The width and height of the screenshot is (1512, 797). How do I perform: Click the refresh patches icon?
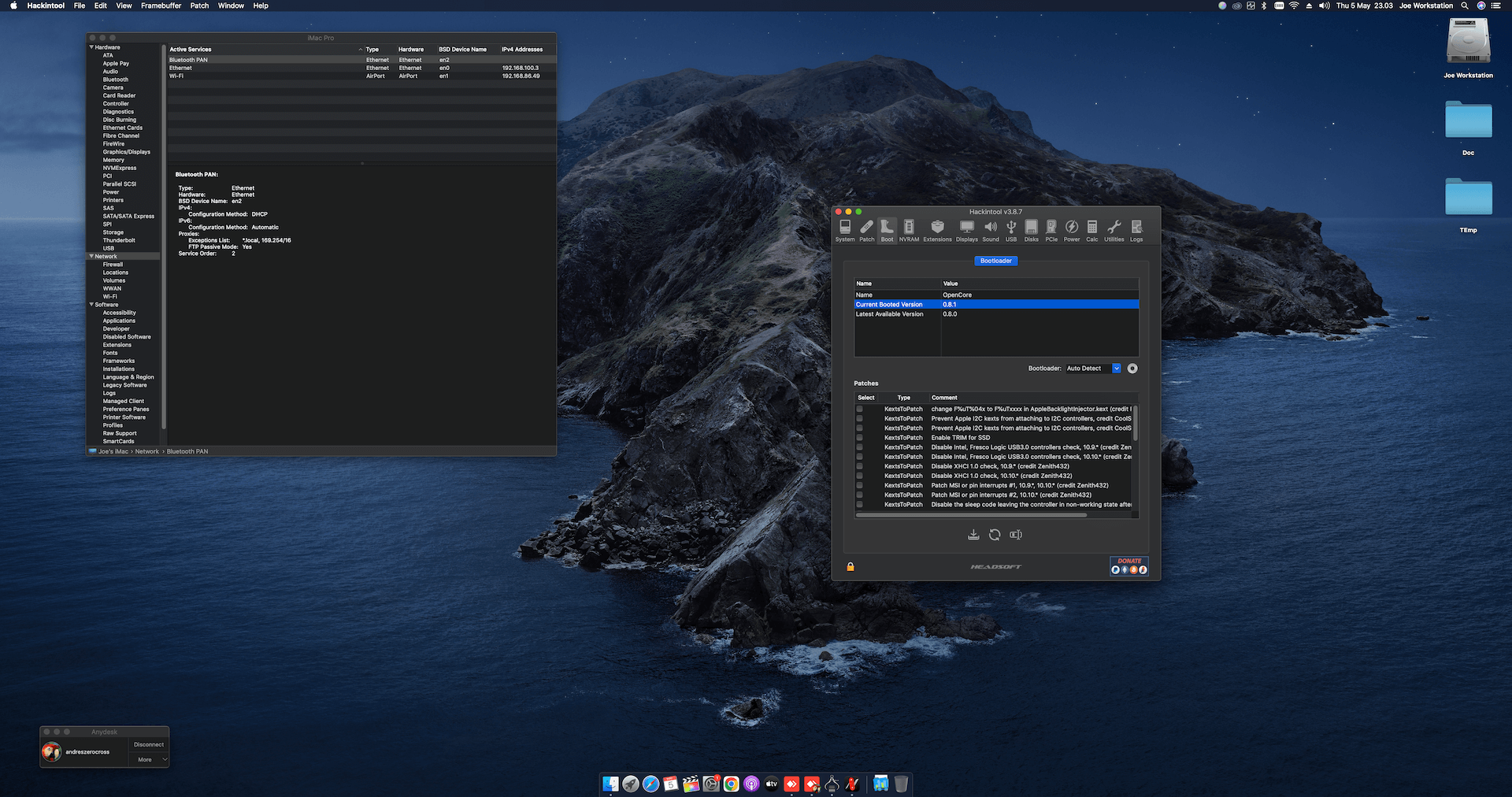995,535
